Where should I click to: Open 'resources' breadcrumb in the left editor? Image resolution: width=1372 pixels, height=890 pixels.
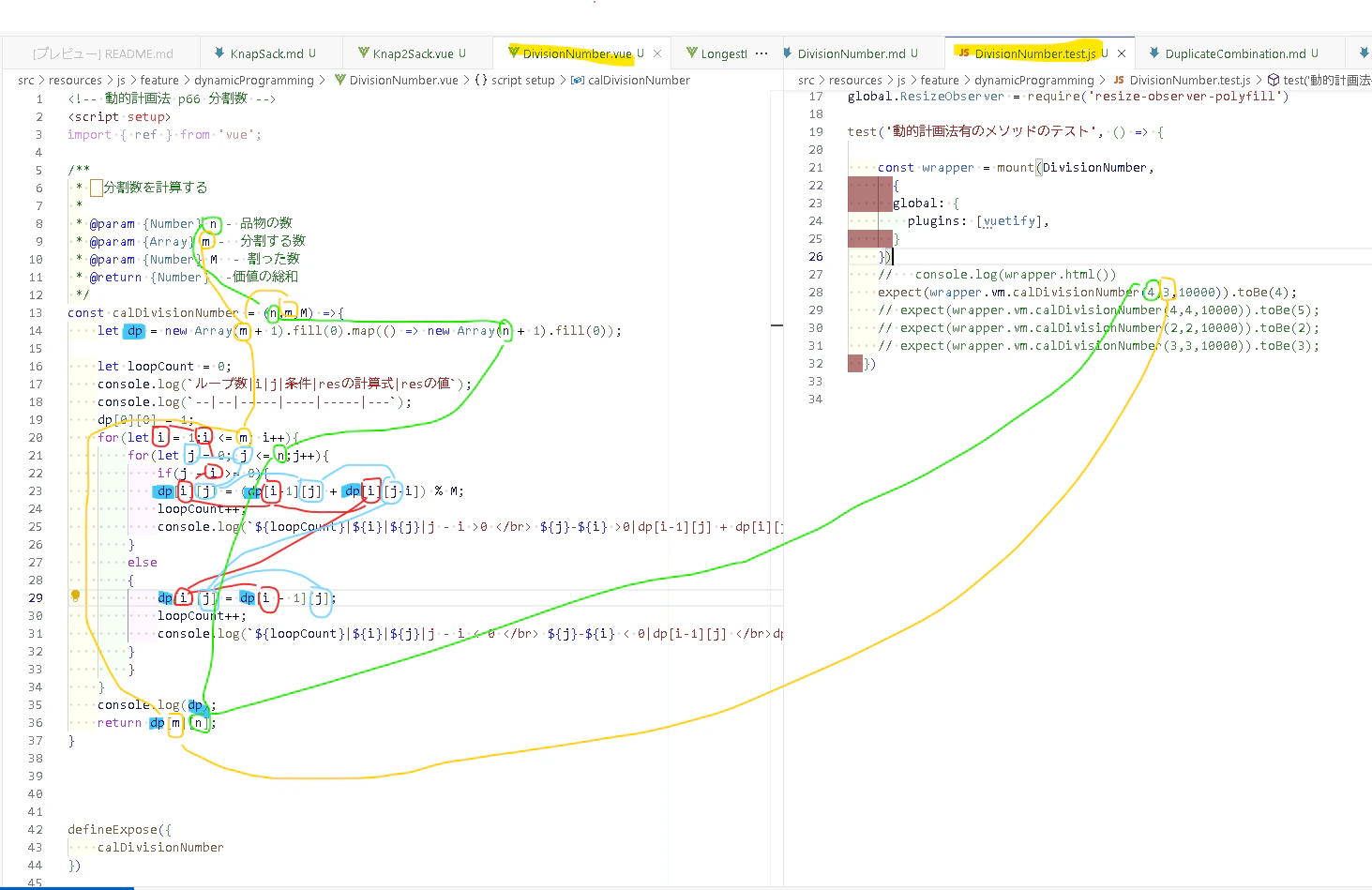[75, 81]
